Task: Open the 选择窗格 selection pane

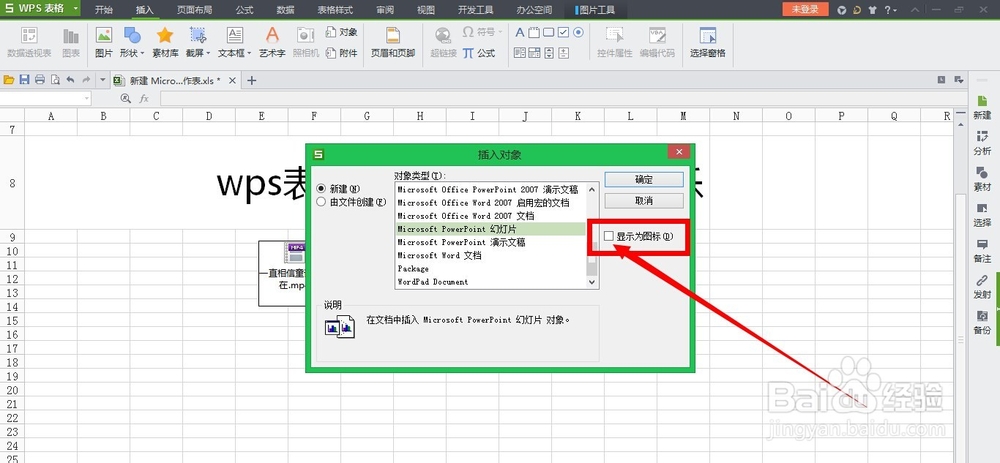Action: (x=707, y=43)
